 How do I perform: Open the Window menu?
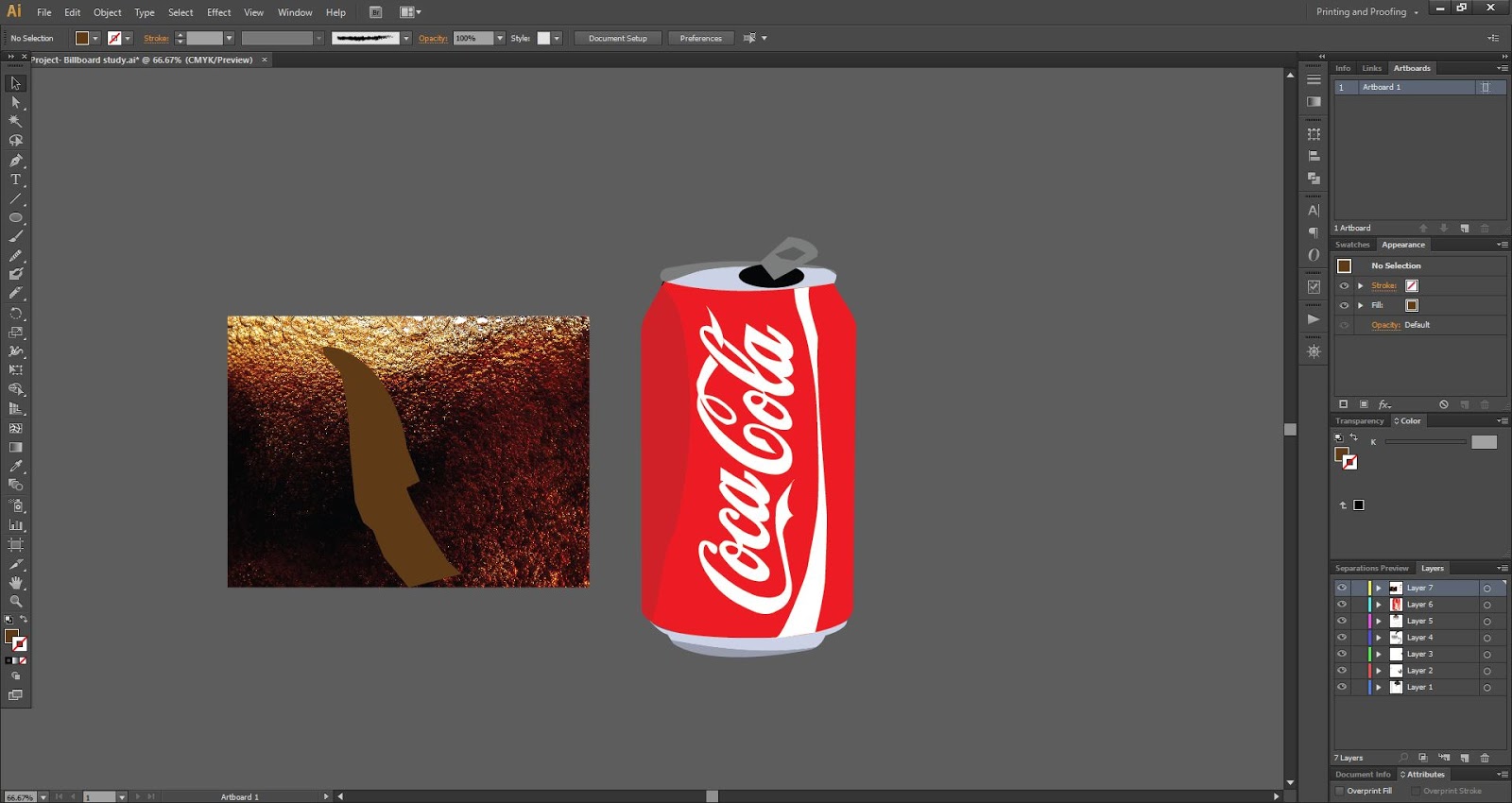coord(295,12)
